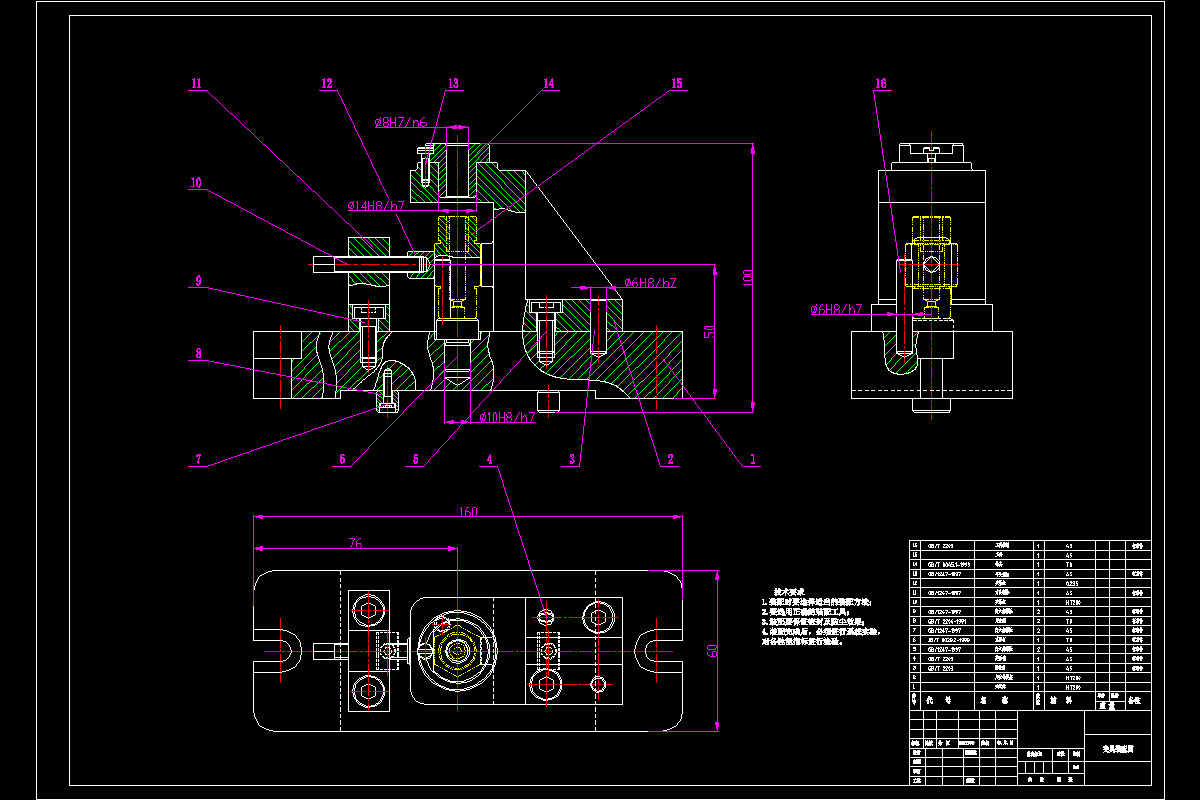This screenshot has width=1200, height=800.
Task: Select the 100 height dimension text
Action: click(747, 277)
